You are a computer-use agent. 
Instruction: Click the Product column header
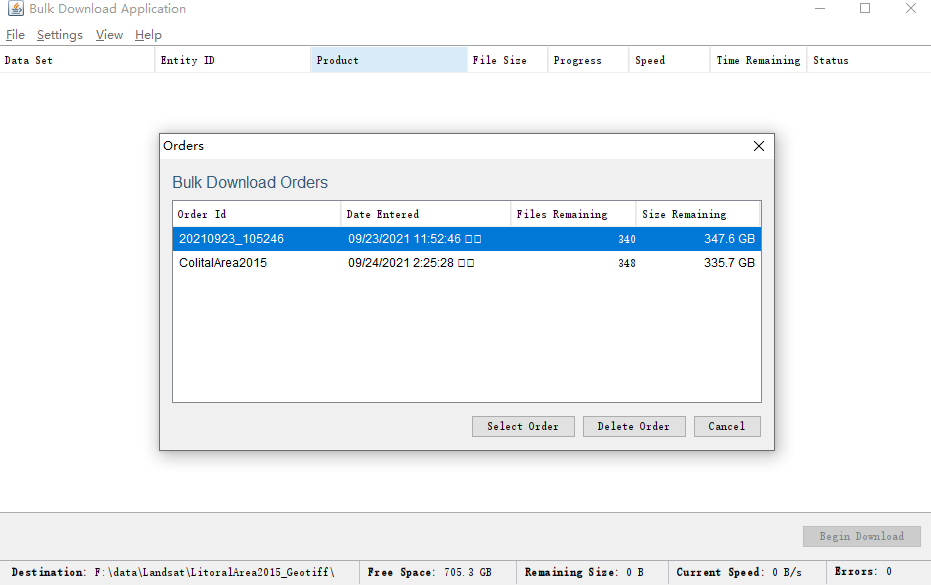click(x=389, y=60)
